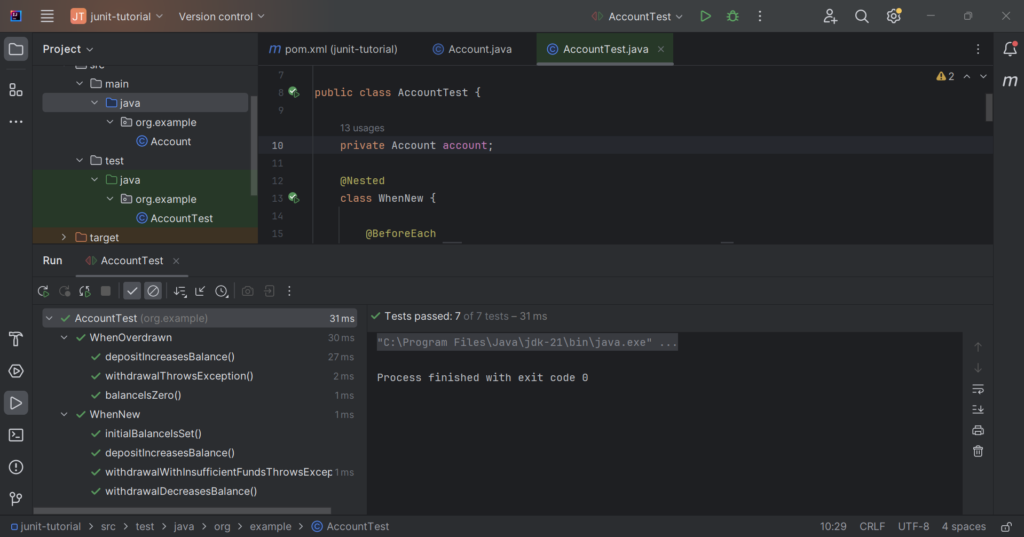
Task: Click UTF-8 encoding in status bar
Action: pos(913,527)
